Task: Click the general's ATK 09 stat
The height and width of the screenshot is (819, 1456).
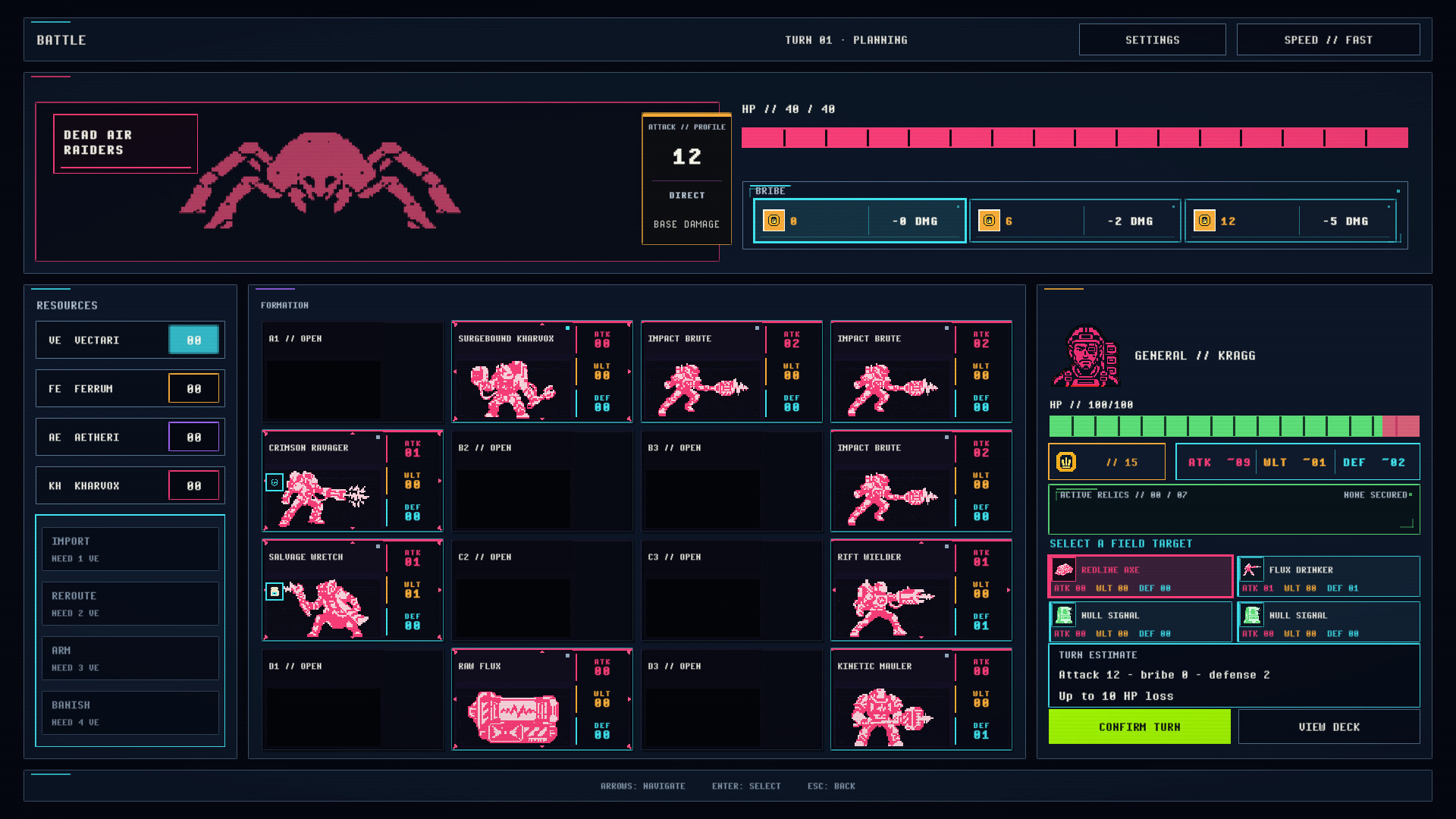Action: tap(1219, 462)
